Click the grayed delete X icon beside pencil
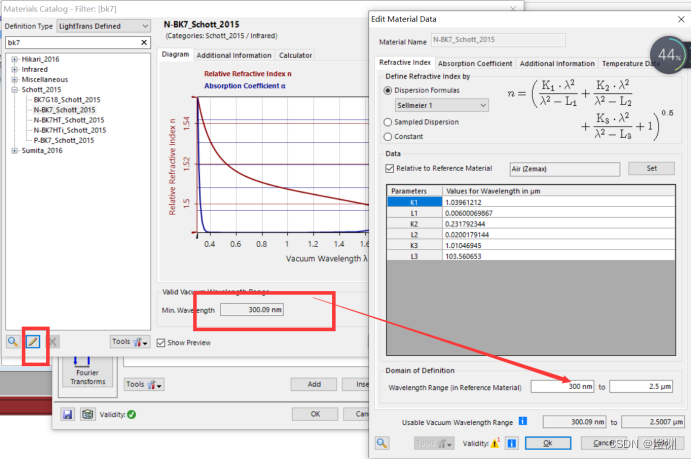The image size is (691, 459). point(53,342)
